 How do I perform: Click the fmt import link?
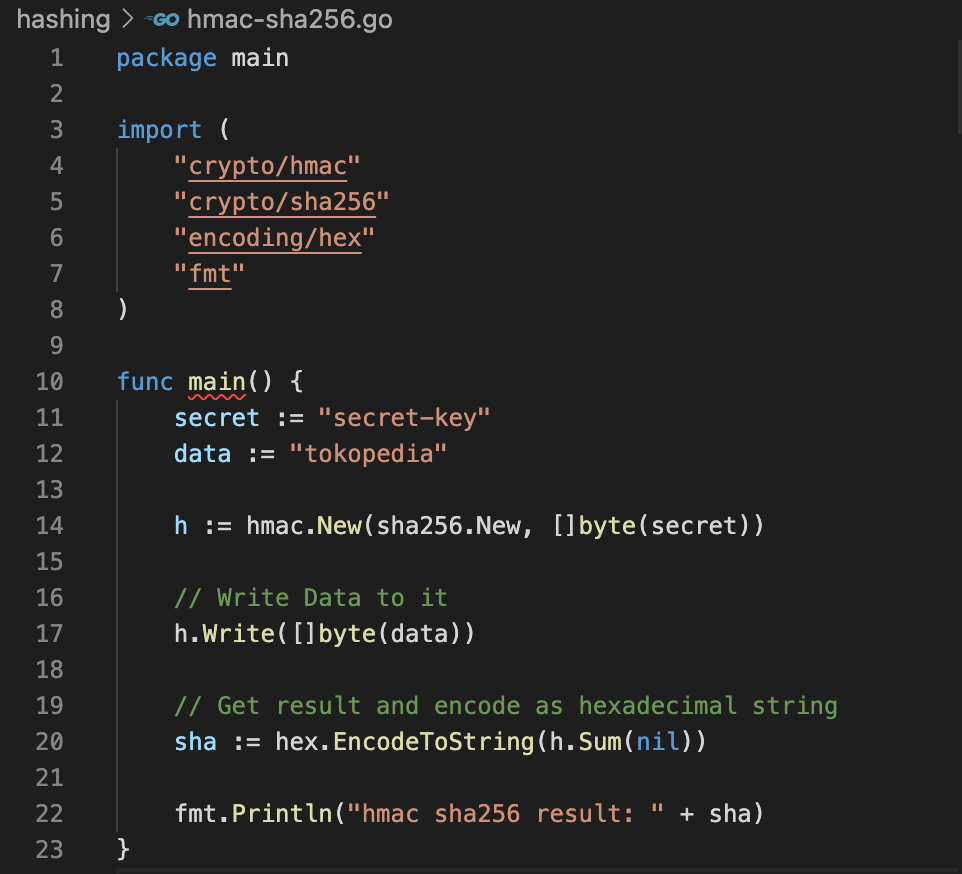click(x=209, y=273)
